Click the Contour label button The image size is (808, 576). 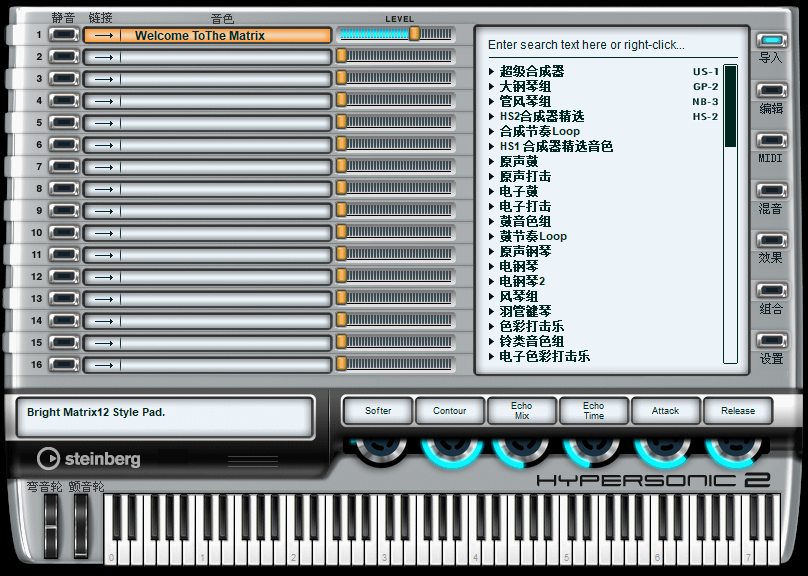[x=450, y=411]
